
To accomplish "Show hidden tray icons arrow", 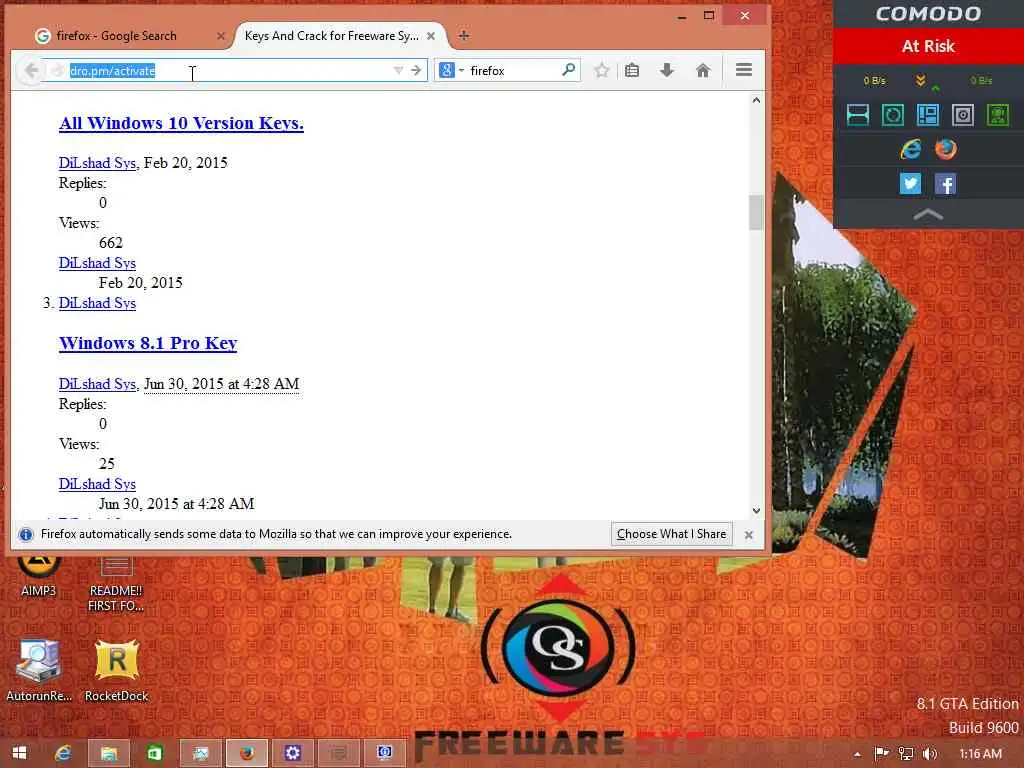I will [857, 754].
